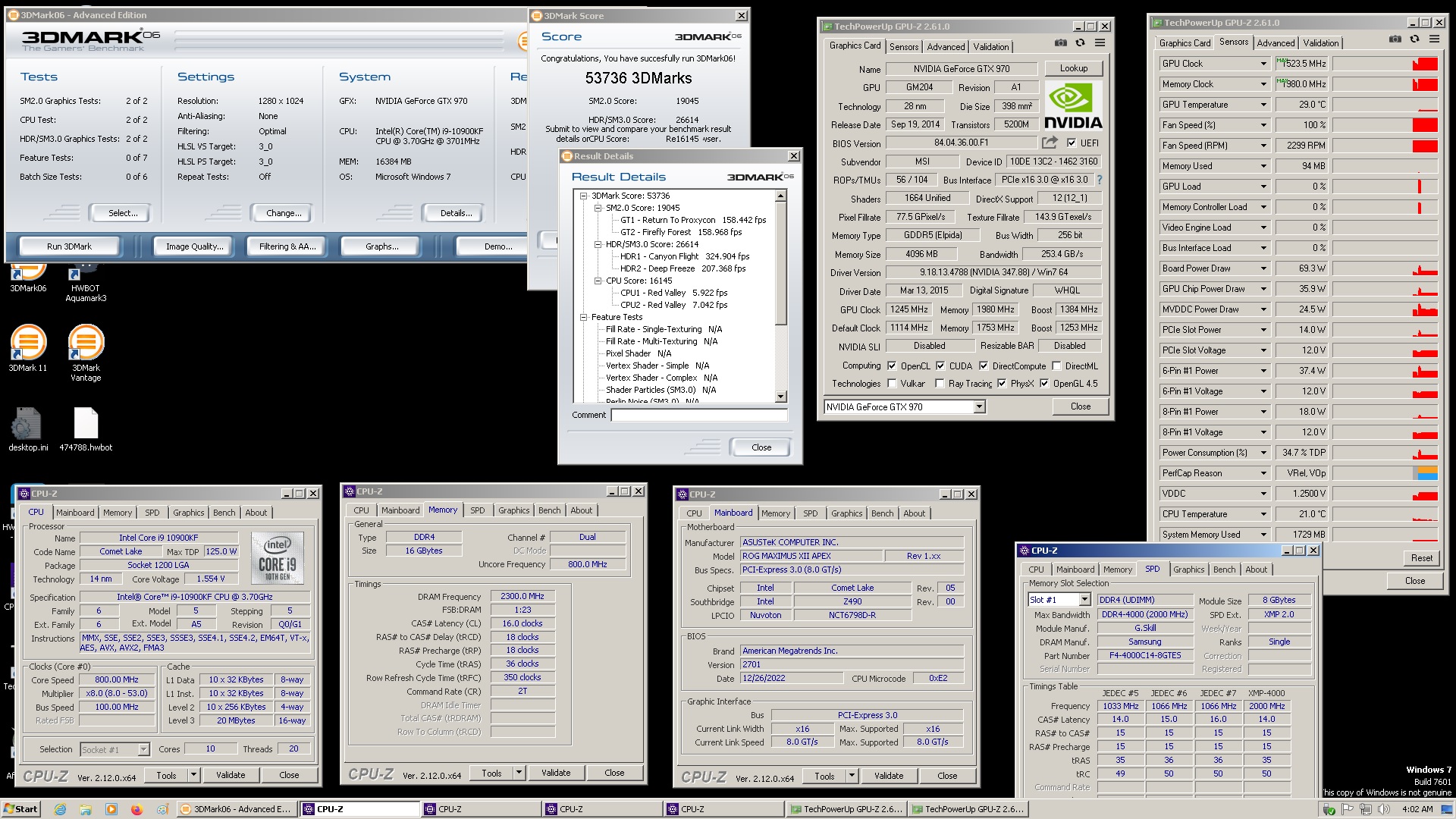Click the camera icon in GPU-Z Sensors window
This screenshot has height=819, width=1456.
[x=1395, y=39]
